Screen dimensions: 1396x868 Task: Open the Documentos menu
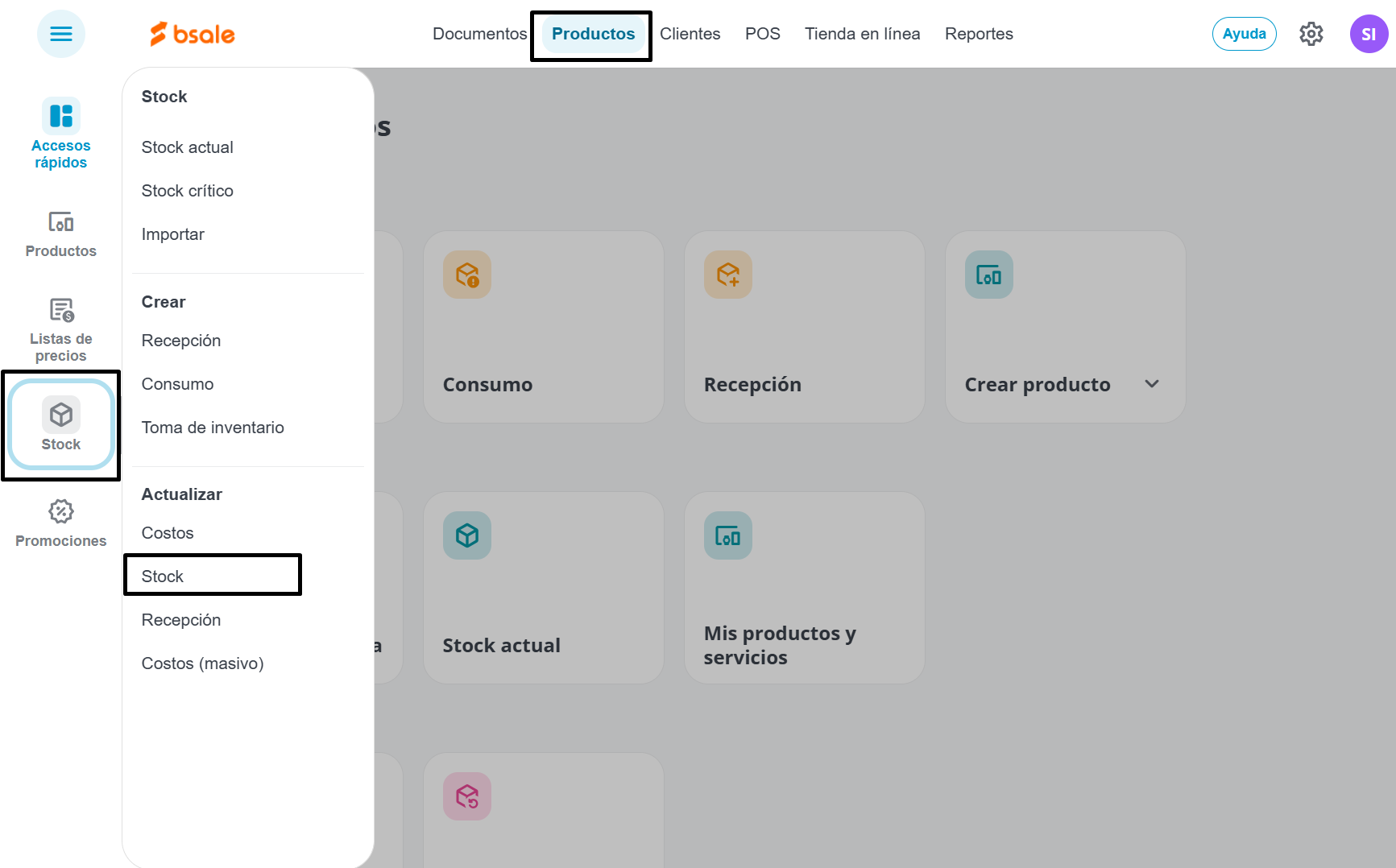480,34
